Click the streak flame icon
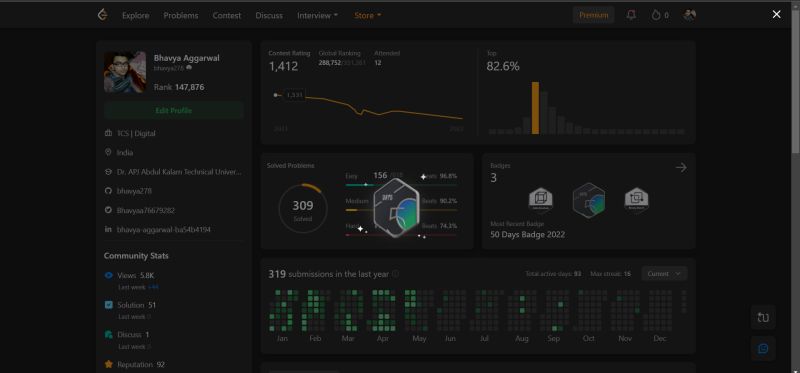 (656, 15)
